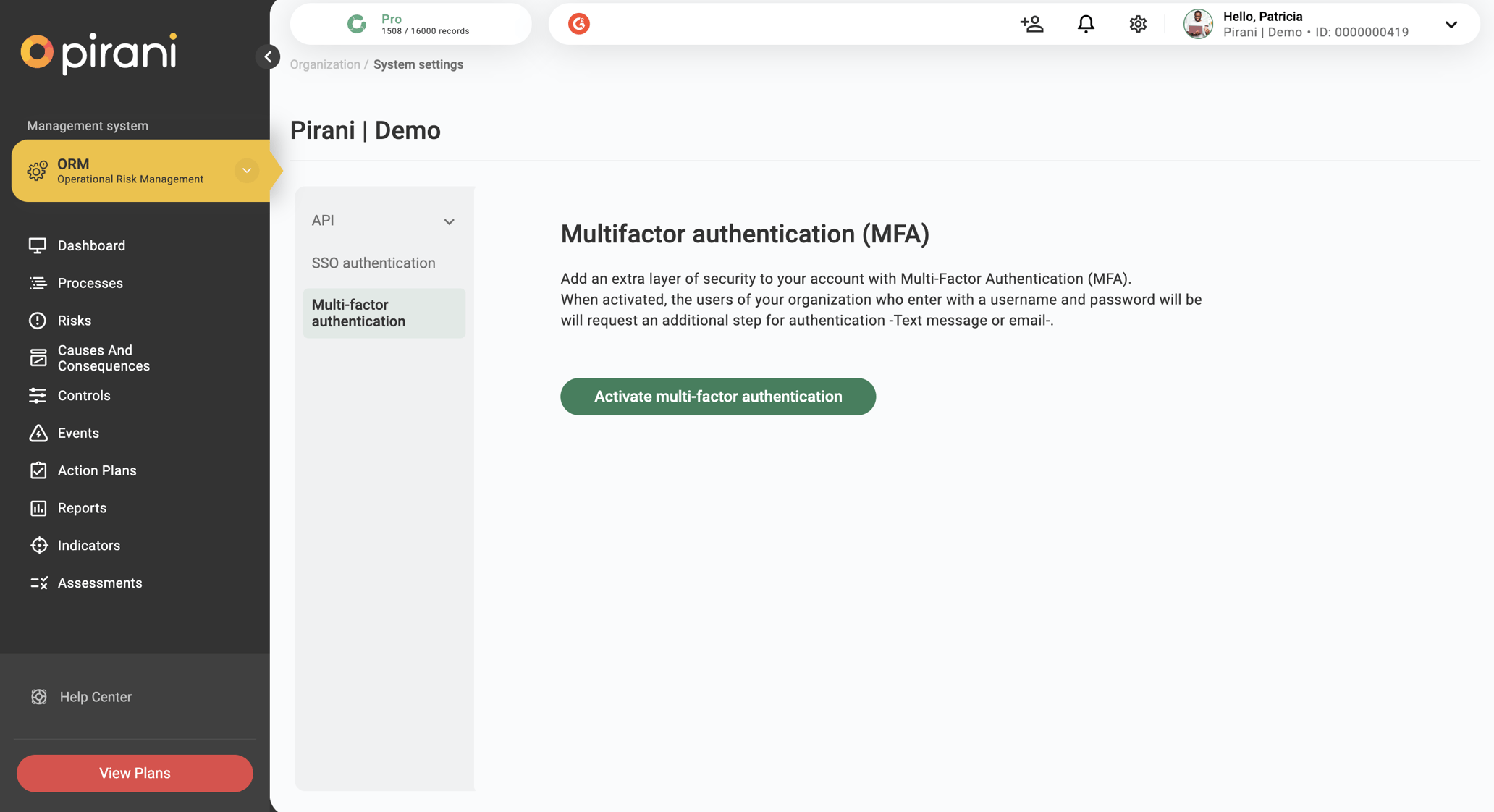Collapse the ORM module chevron
Screen dimensions: 1494x812
click(x=246, y=171)
